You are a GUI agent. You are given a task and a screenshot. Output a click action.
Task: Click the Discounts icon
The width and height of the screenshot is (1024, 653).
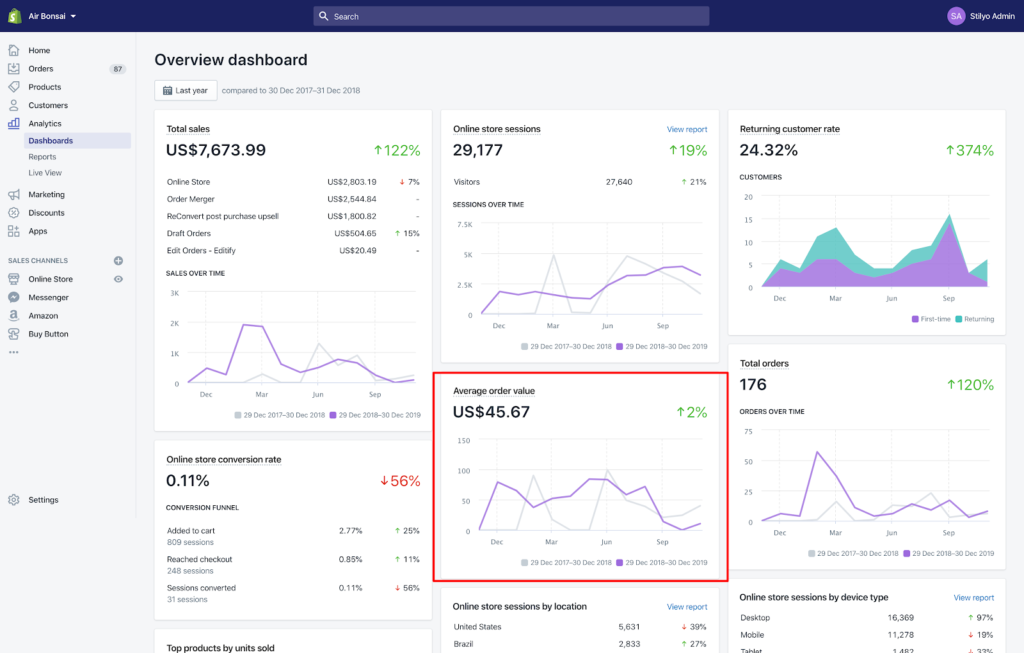coord(14,213)
